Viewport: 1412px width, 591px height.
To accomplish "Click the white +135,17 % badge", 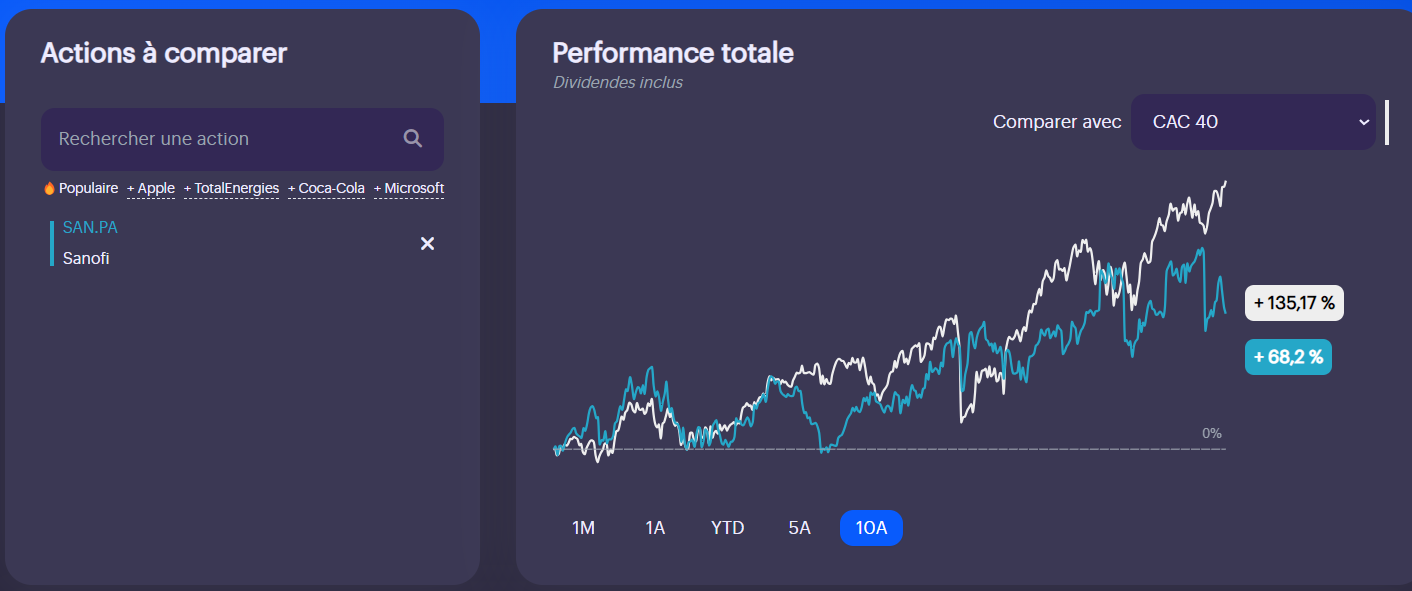I will 1294,303.
